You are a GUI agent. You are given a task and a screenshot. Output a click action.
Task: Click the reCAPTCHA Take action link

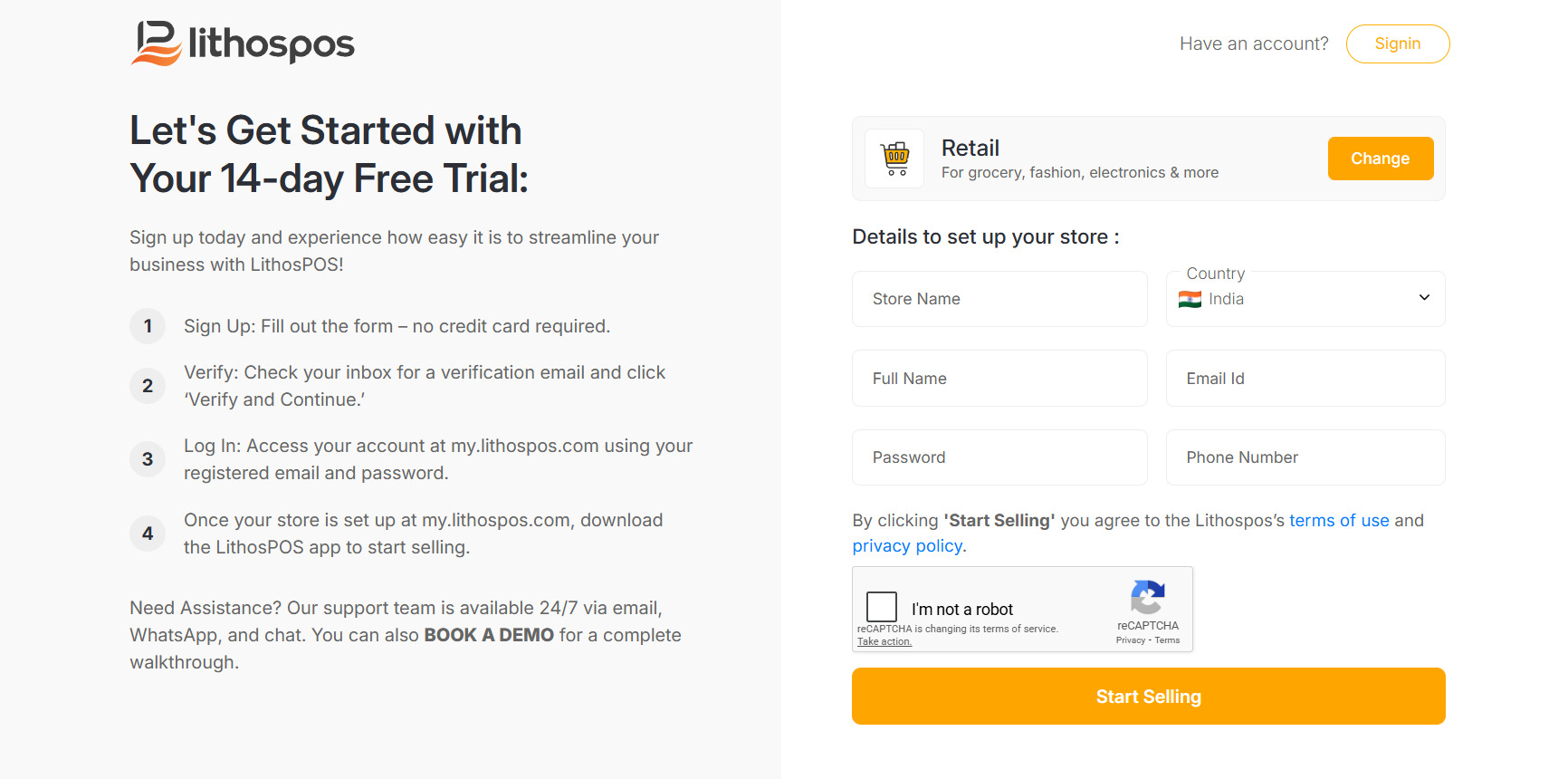(x=884, y=641)
